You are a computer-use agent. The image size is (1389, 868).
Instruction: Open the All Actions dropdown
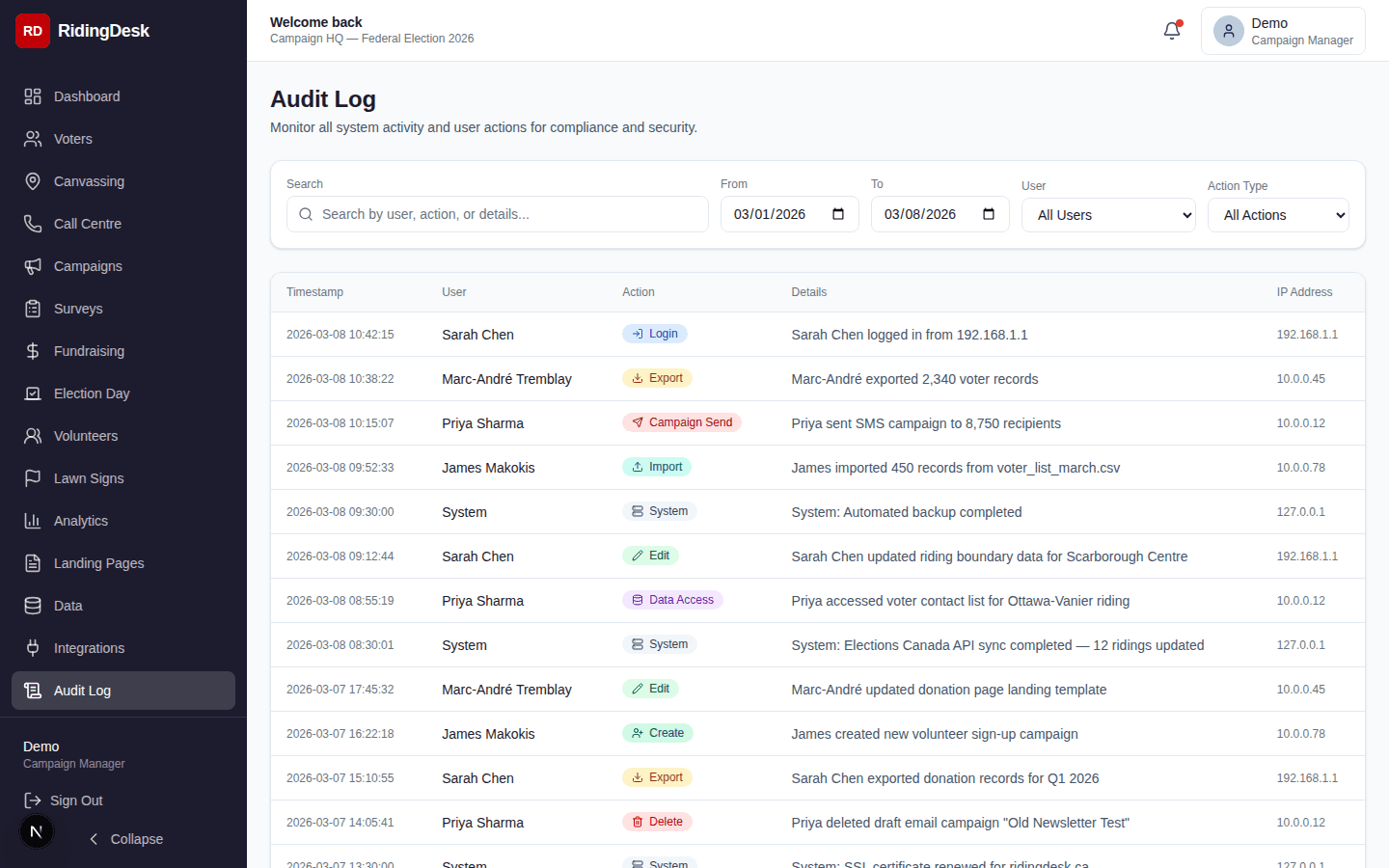tap(1278, 215)
